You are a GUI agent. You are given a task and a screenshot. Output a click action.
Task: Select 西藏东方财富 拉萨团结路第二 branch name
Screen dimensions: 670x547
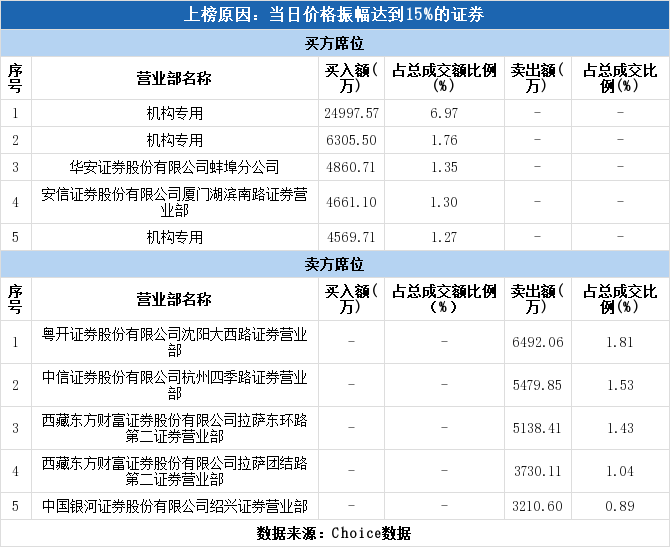[174, 471]
